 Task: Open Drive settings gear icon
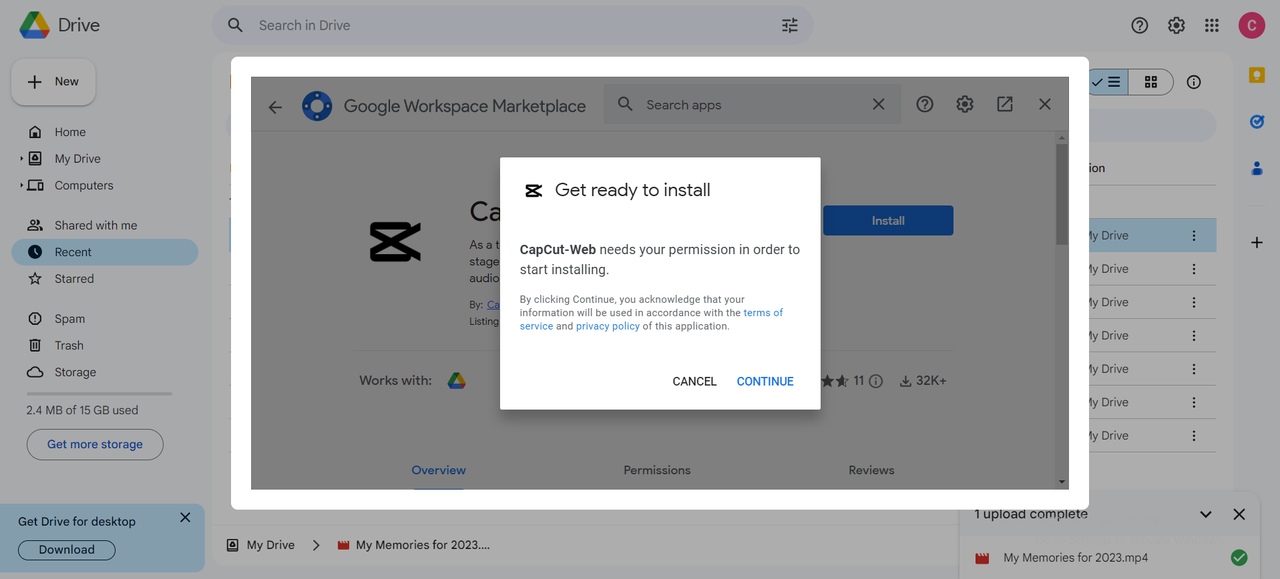(x=1177, y=25)
